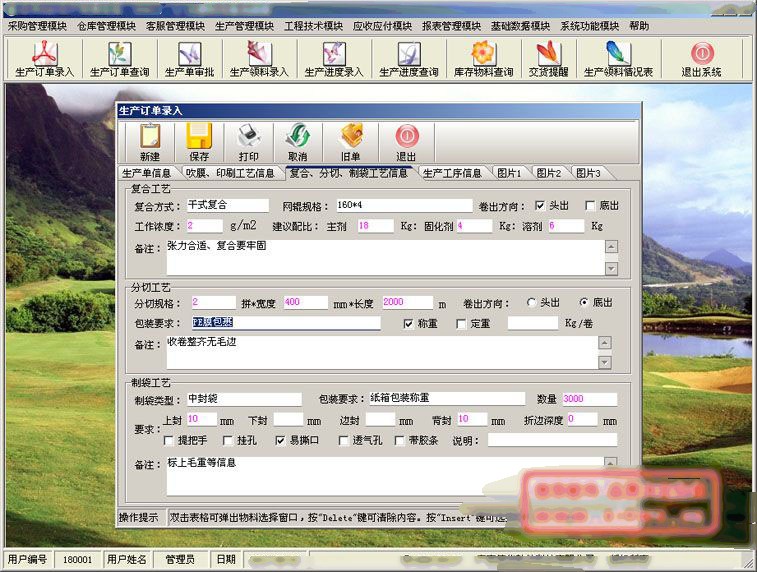The image size is (757, 572).
Task: Open 帮助 menu
Action: 639,26
